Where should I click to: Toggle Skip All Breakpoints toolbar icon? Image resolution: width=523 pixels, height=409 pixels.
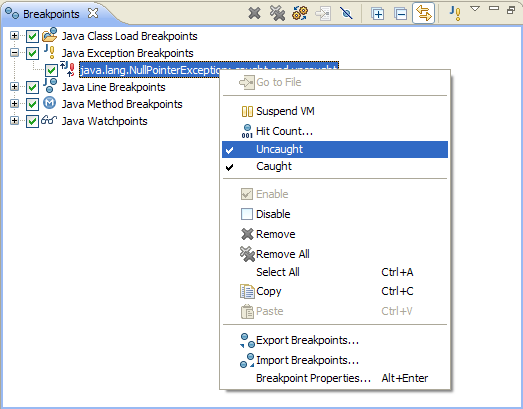click(x=346, y=14)
